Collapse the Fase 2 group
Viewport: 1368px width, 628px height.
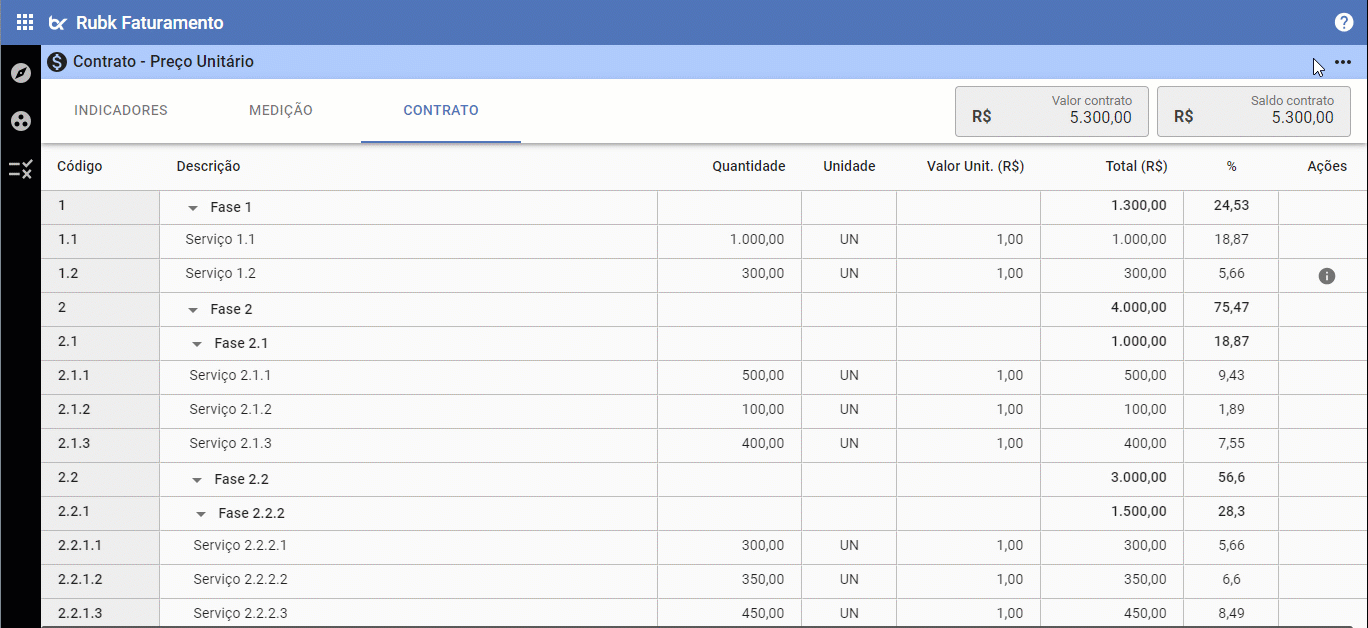tap(193, 310)
